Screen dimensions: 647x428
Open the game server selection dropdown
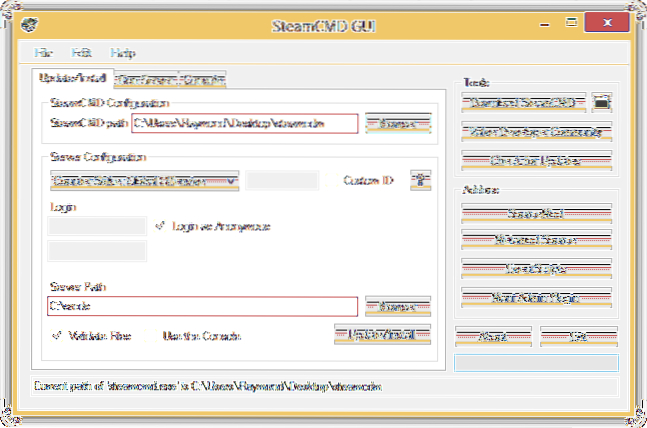[144, 181]
